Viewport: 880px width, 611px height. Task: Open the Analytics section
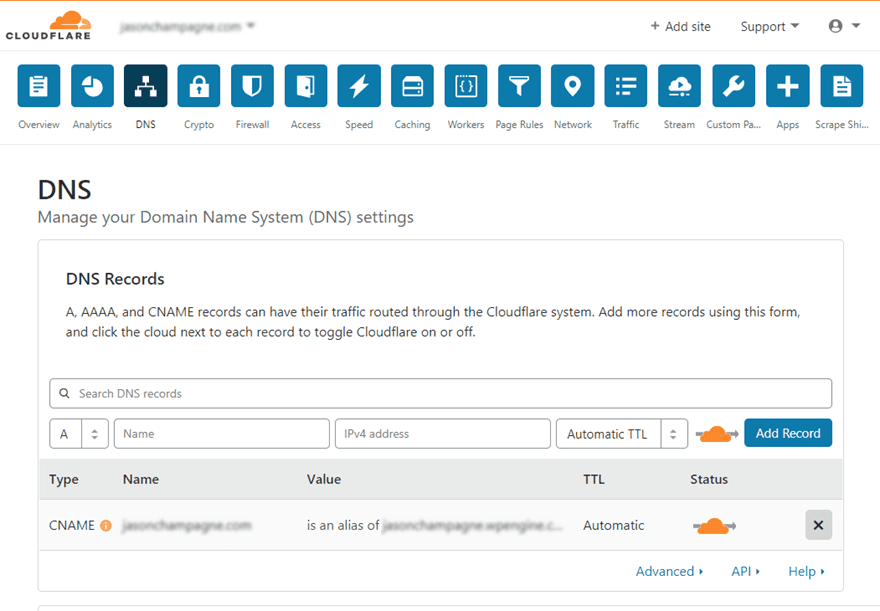92,85
